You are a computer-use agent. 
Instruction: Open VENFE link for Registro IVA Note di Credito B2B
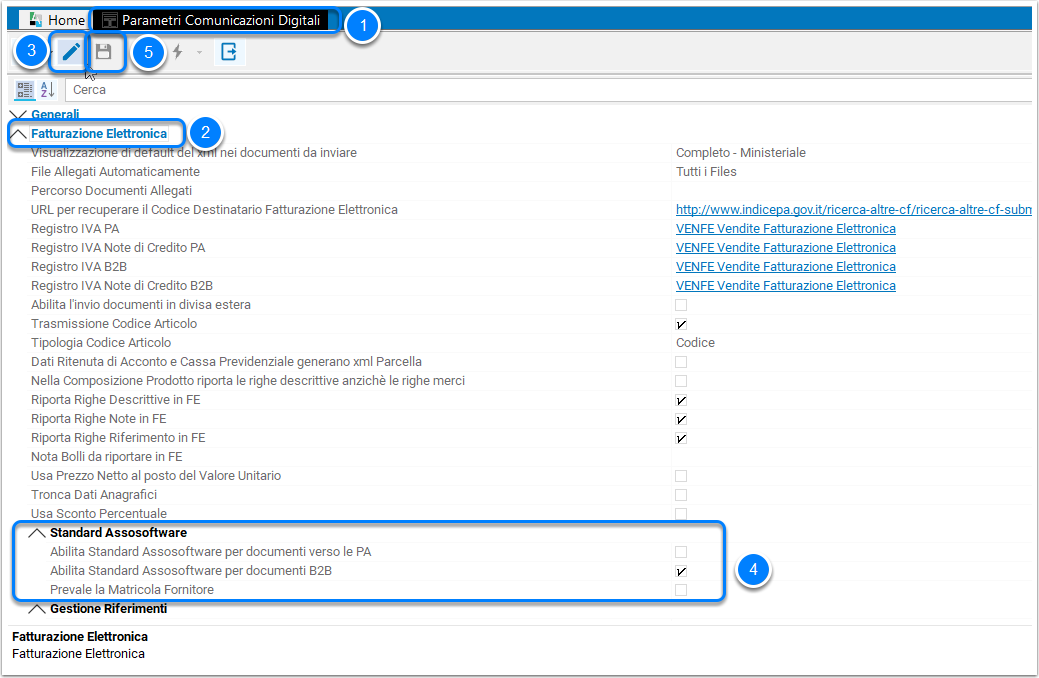point(786,286)
